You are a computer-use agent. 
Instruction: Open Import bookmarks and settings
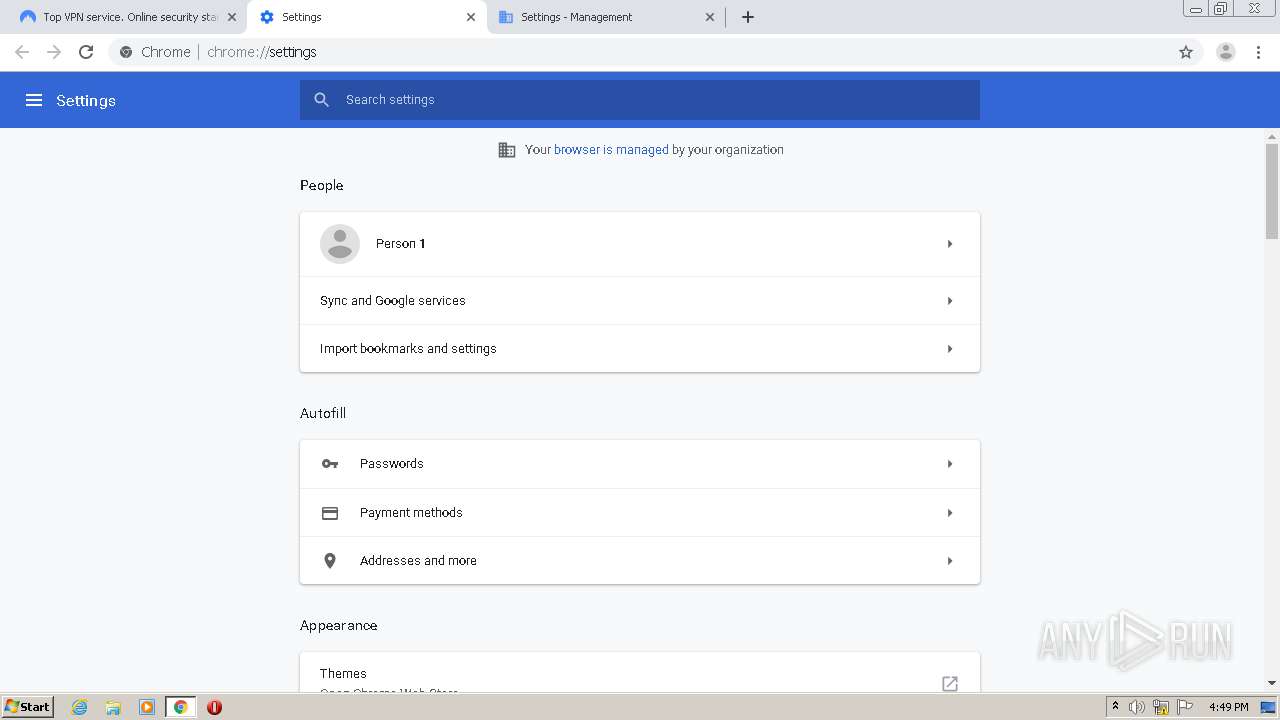[640, 349]
